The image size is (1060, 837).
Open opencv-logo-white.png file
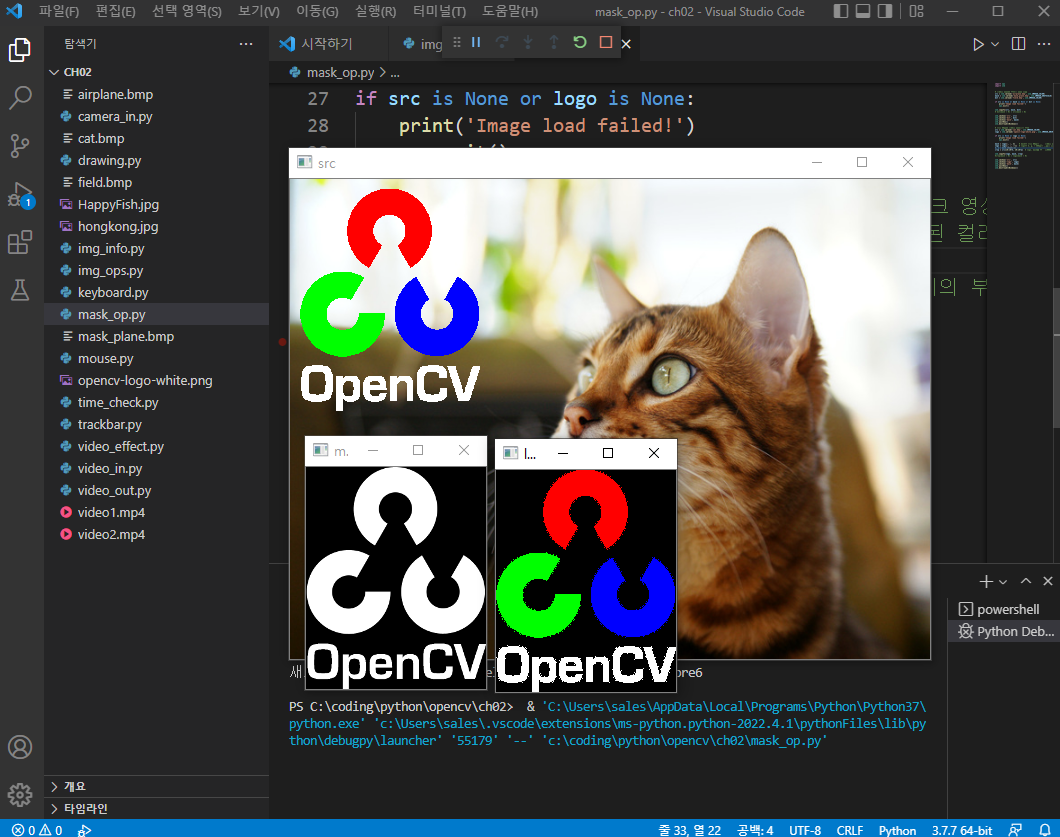click(145, 381)
